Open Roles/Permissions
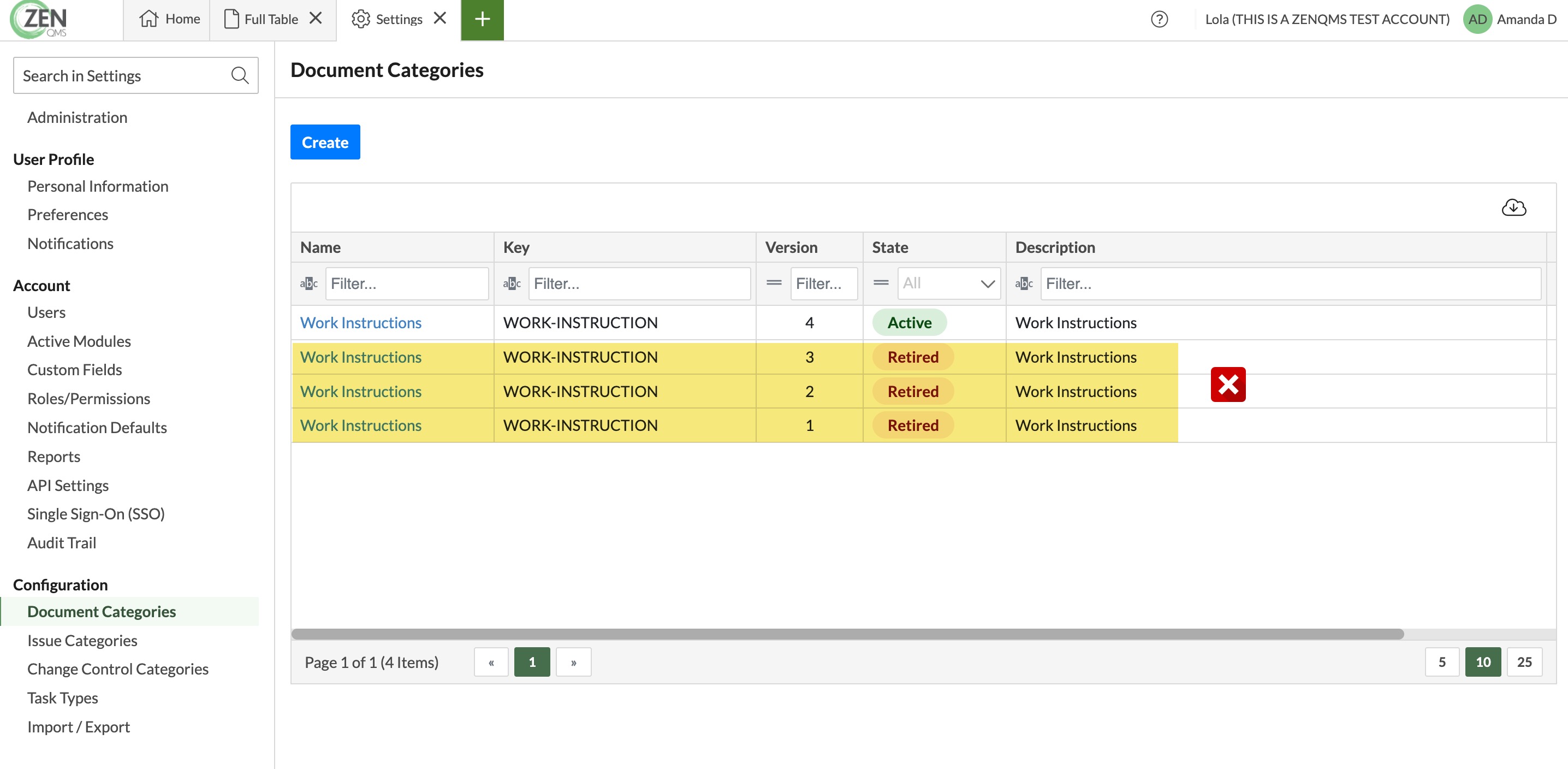The image size is (1568, 769). (x=89, y=399)
